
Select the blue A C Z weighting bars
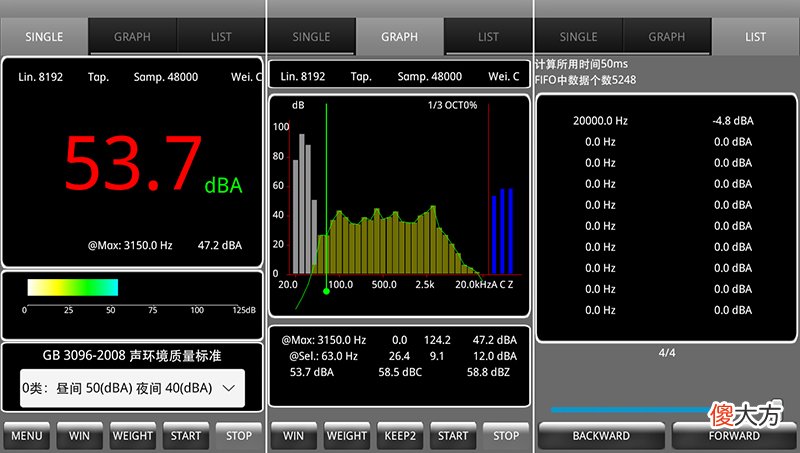point(503,231)
